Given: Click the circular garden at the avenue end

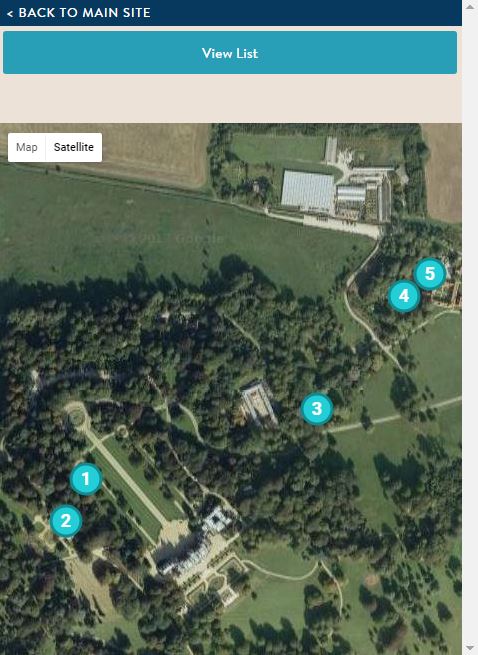Looking at the screenshot, I should point(76,416).
